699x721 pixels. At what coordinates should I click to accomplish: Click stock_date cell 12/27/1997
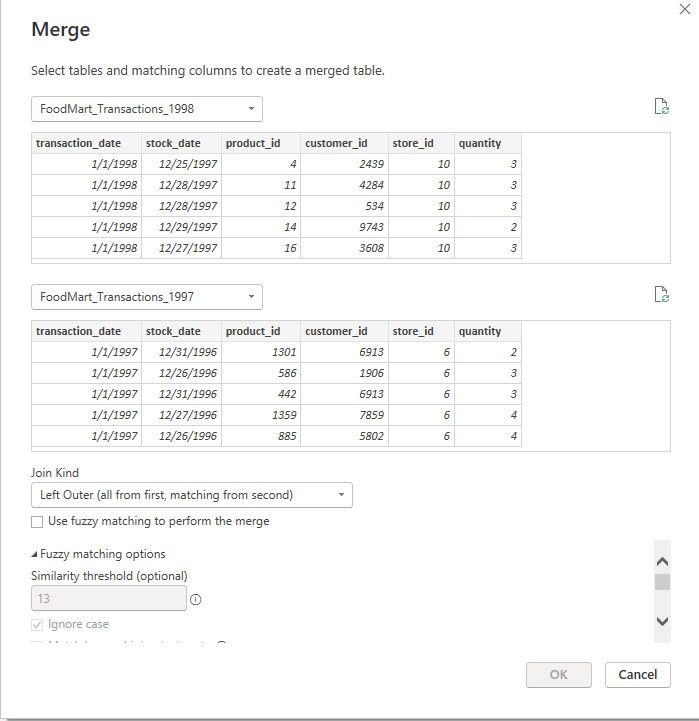coord(181,248)
